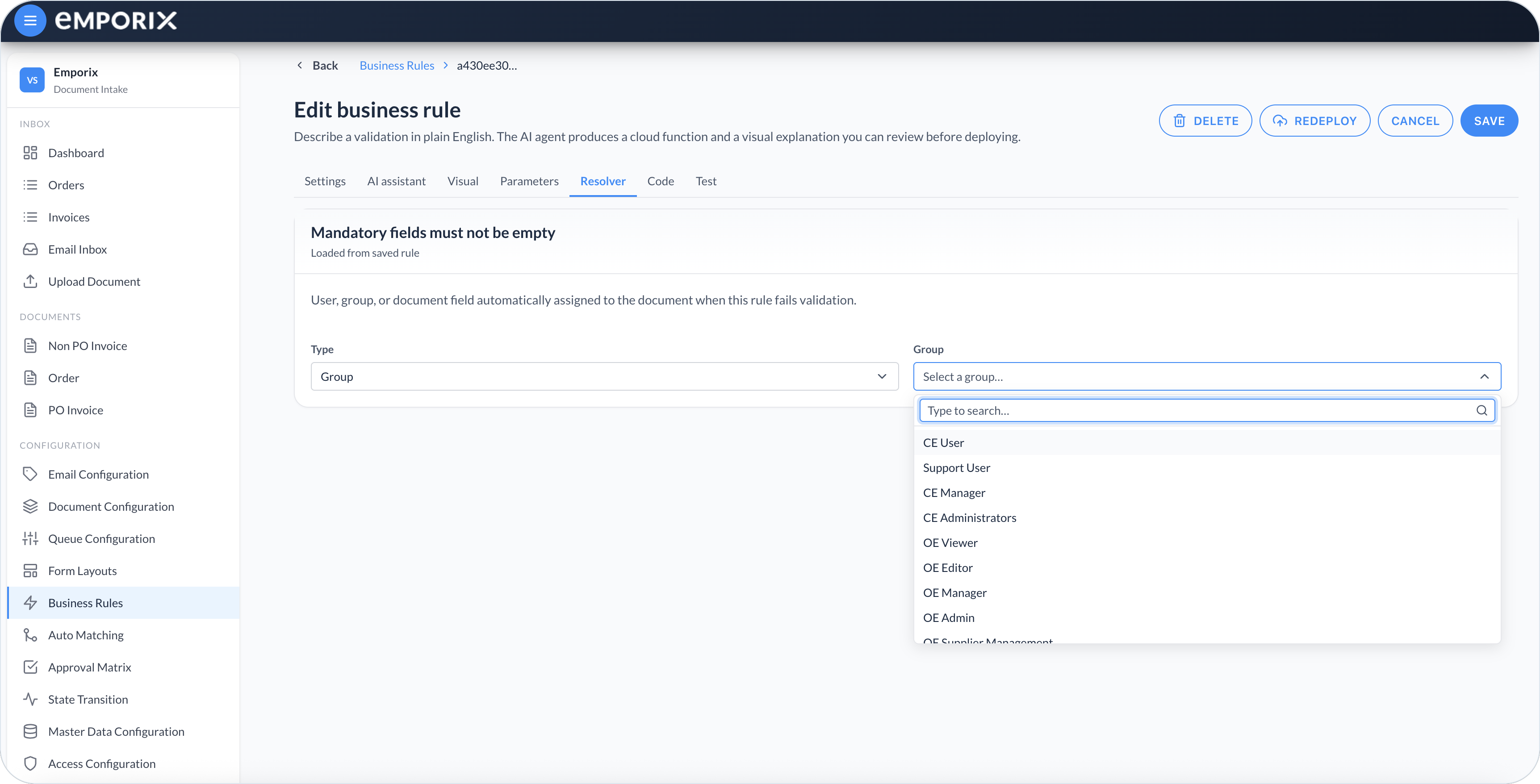Click the Dashboard grid icon
Image resolution: width=1540 pixels, height=784 pixels.
(x=30, y=153)
